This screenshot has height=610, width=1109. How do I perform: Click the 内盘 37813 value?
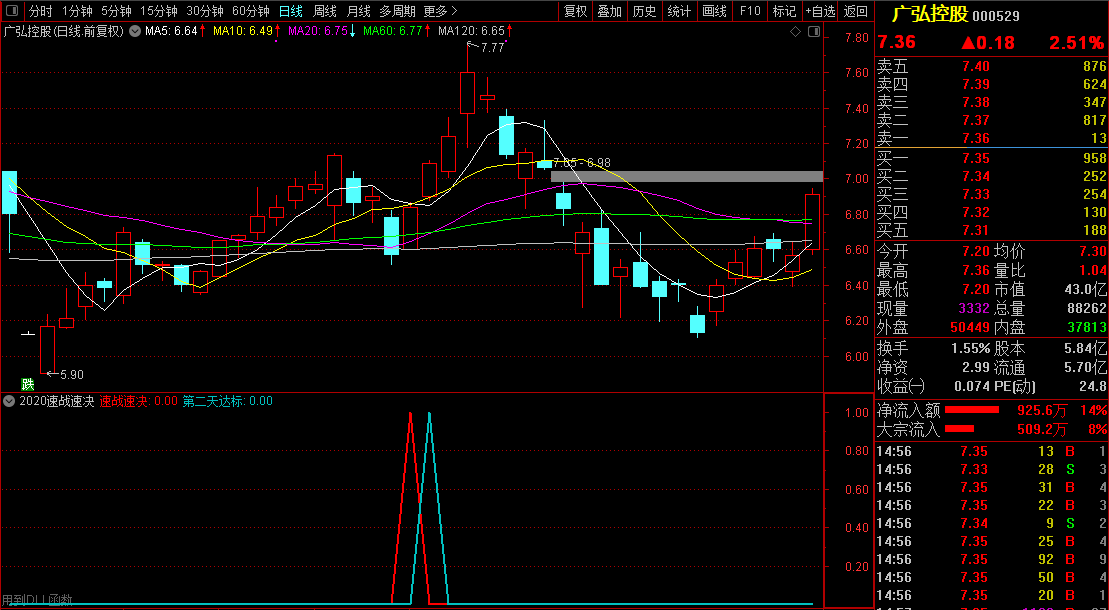point(1086,328)
